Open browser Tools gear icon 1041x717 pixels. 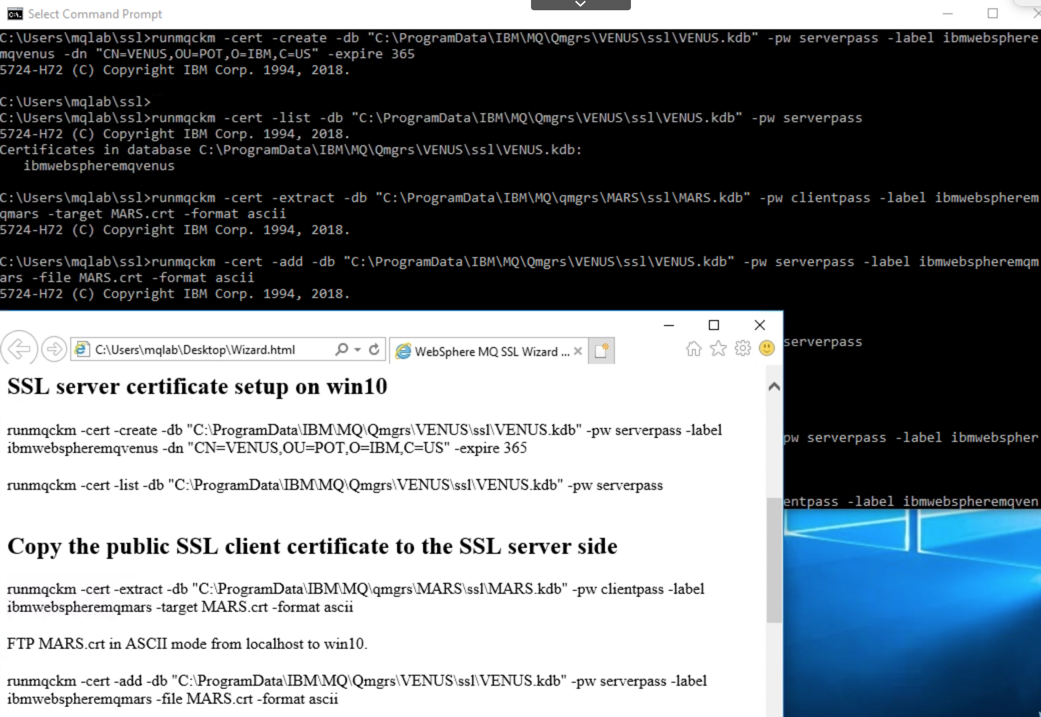743,349
